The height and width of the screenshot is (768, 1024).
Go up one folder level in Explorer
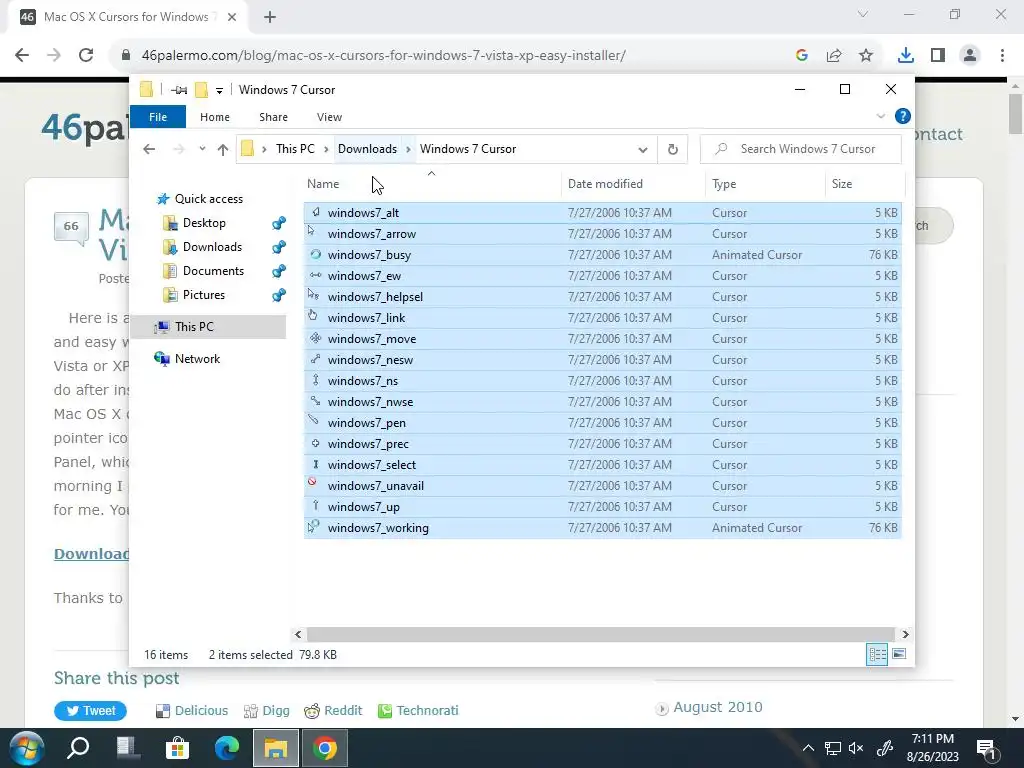[x=223, y=150]
